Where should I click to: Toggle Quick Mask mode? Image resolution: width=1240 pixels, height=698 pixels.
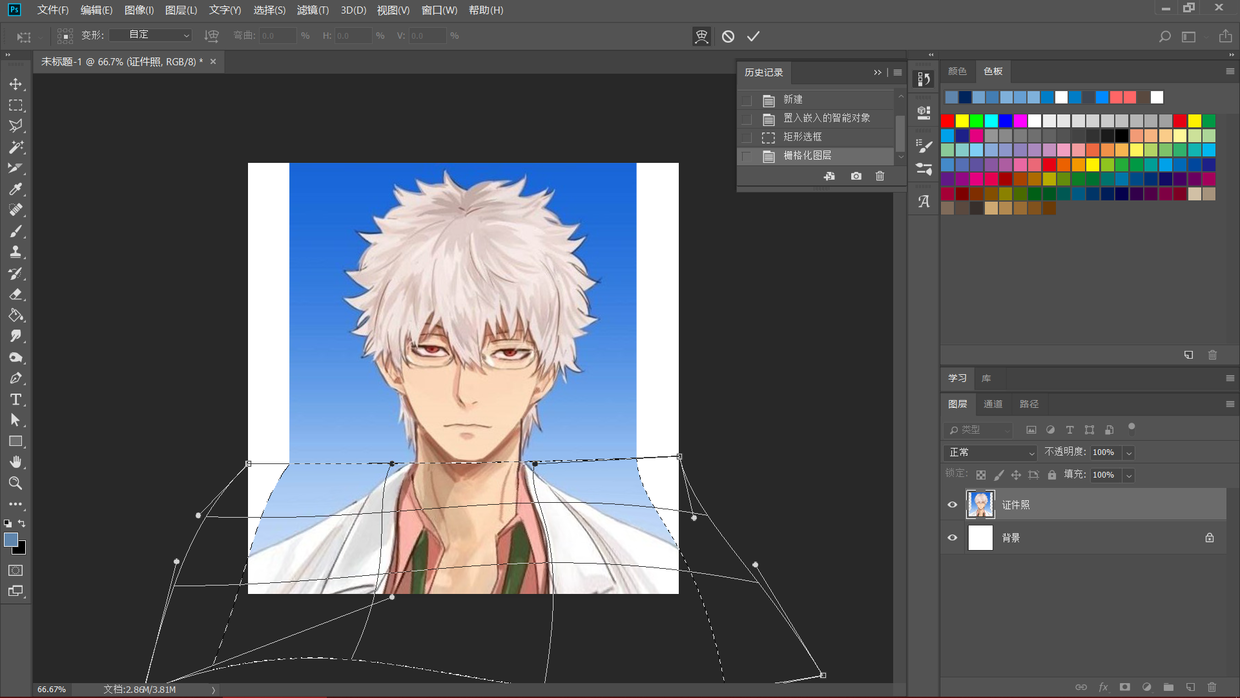pyautogui.click(x=16, y=570)
